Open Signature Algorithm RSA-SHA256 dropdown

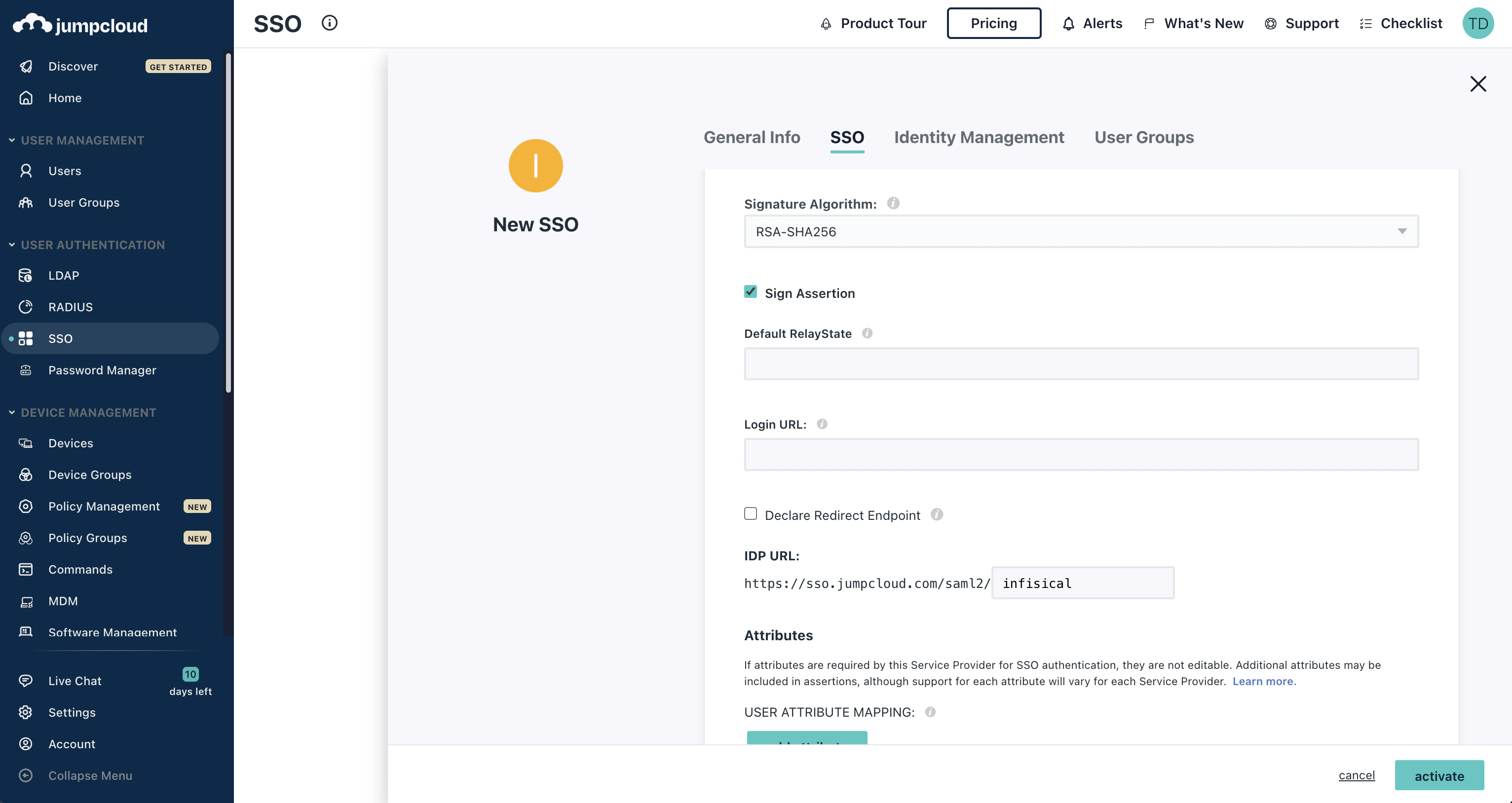pyautogui.click(x=1081, y=232)
